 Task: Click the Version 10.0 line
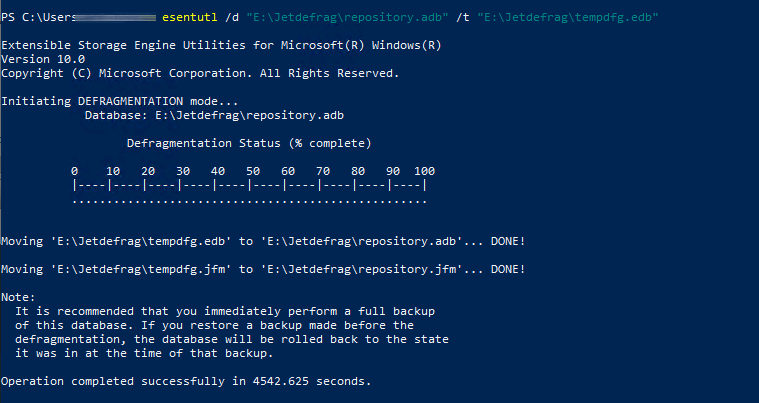tap(43, 60)
